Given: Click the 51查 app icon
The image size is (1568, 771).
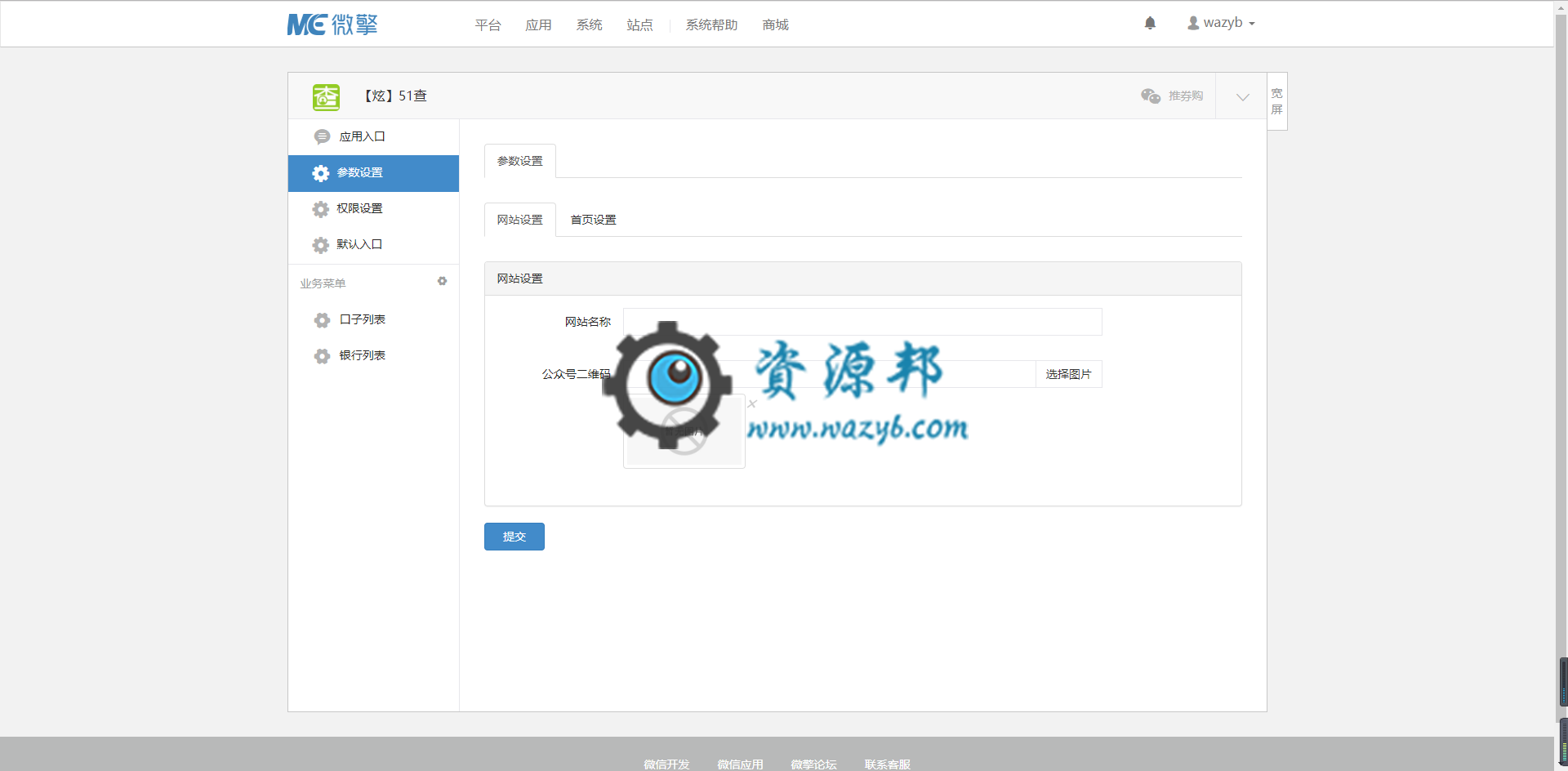Looking at the screenshot, I should click(x=326, y=96).
